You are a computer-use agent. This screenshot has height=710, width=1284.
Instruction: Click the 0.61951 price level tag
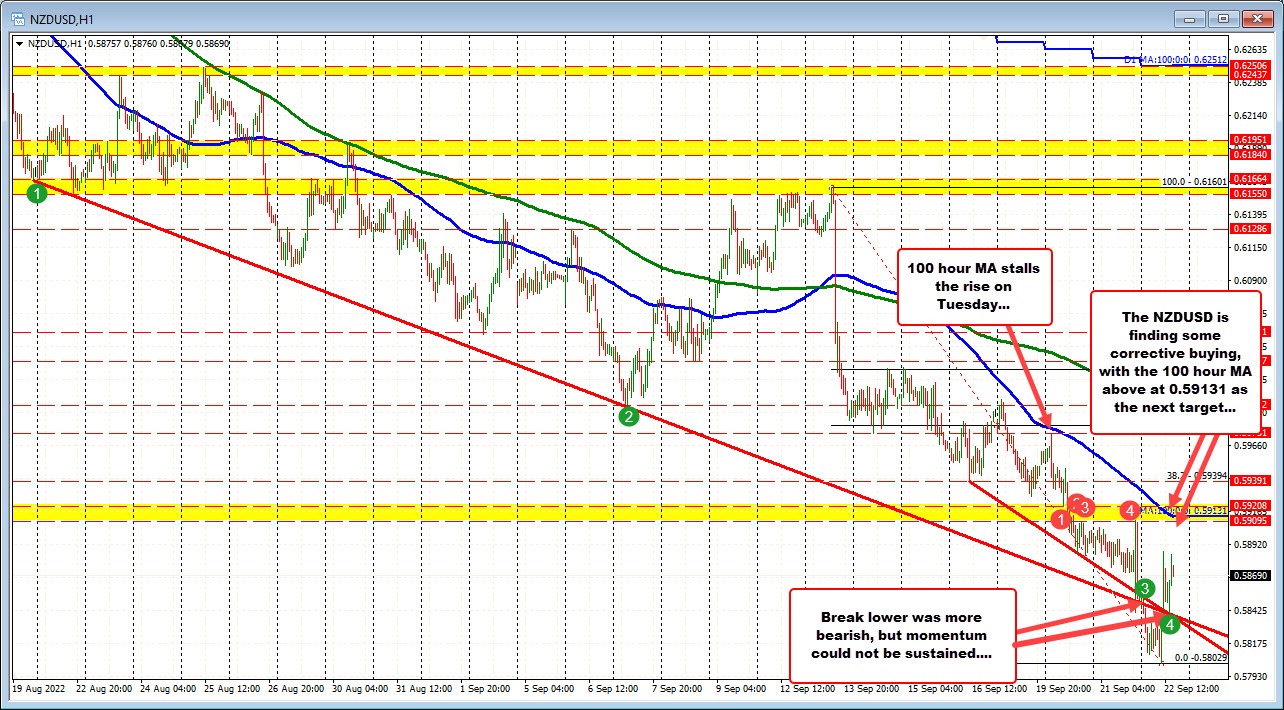[1251, 141]
